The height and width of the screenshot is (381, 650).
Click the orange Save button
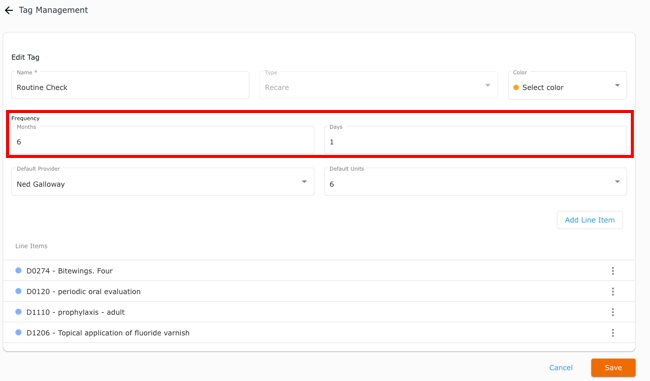(613, 368)
